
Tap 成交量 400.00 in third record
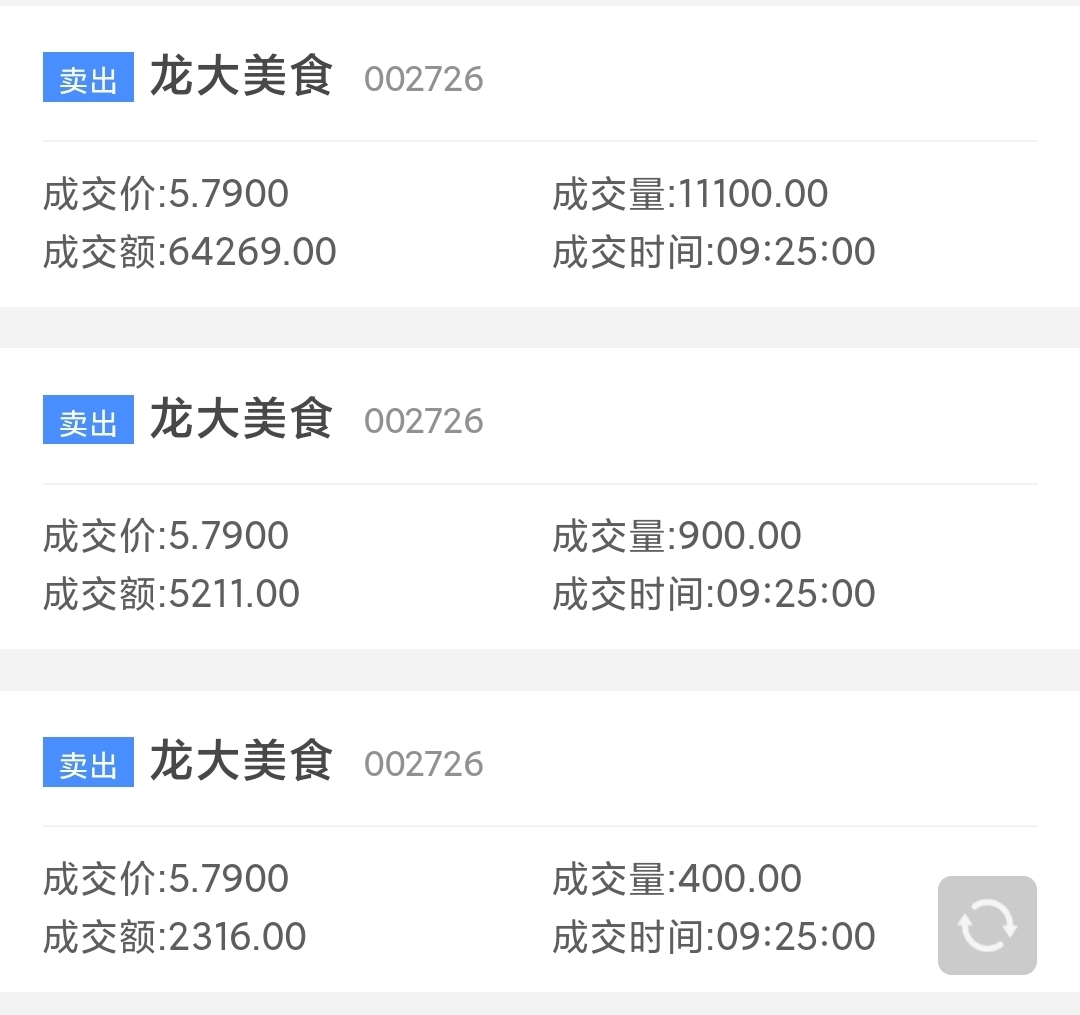point(677,879)
